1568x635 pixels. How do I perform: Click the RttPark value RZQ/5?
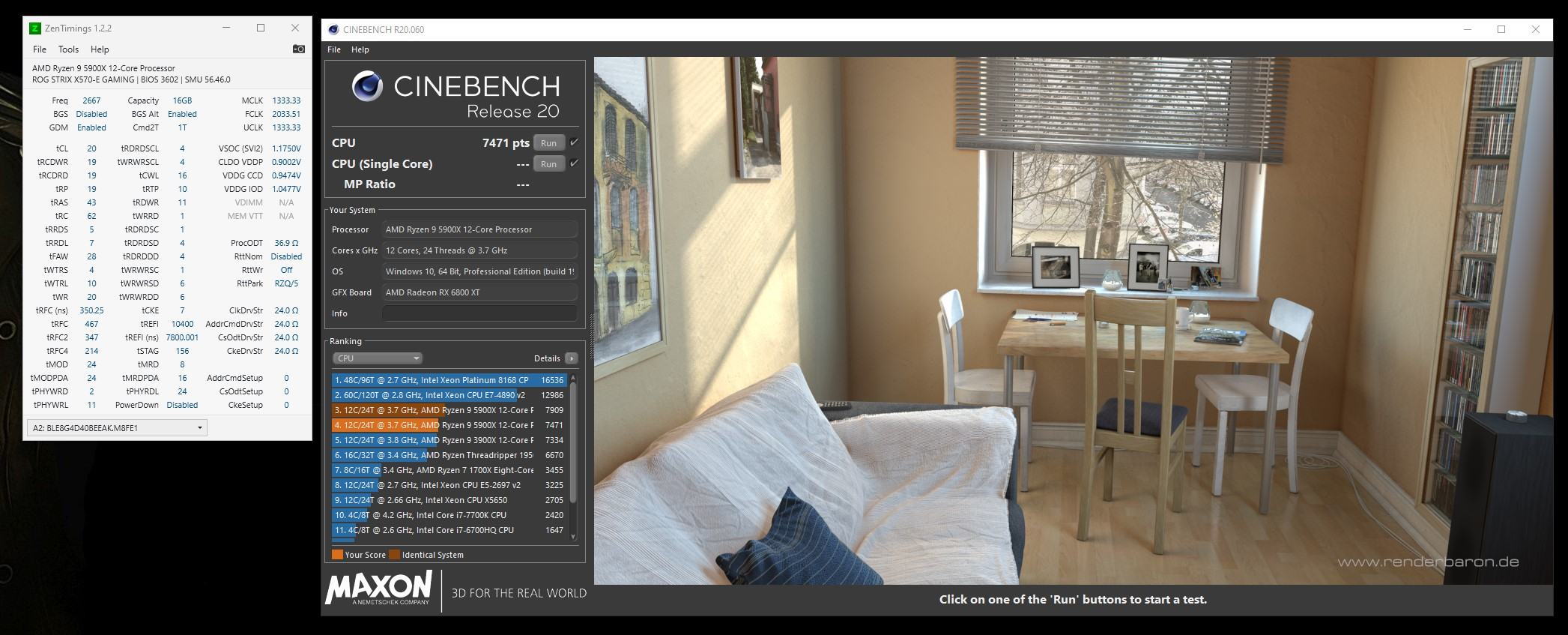286,283
